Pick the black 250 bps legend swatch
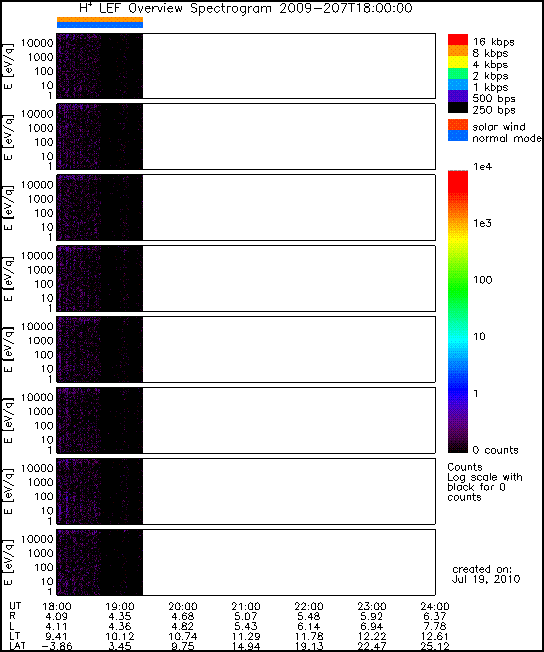This screenshot has height=652, width=544. pyautogui.click(x=457, y=107)
